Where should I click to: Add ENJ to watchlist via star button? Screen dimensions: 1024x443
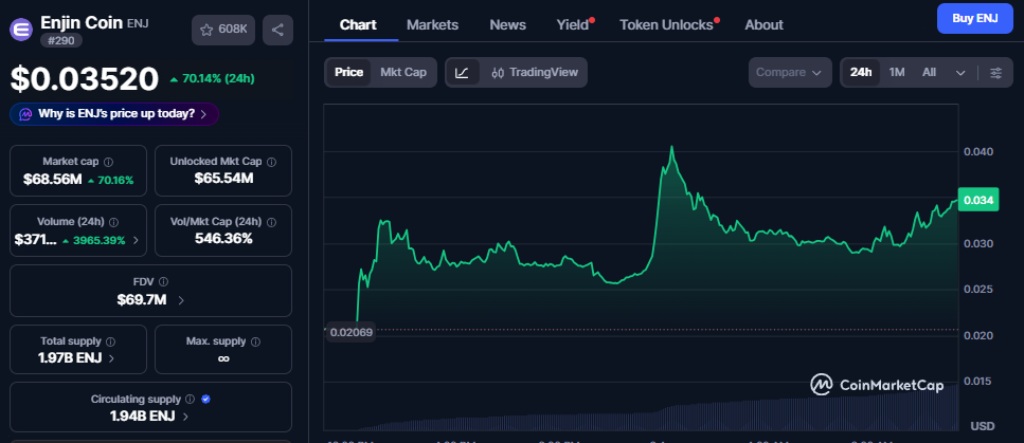click(223, 30)
